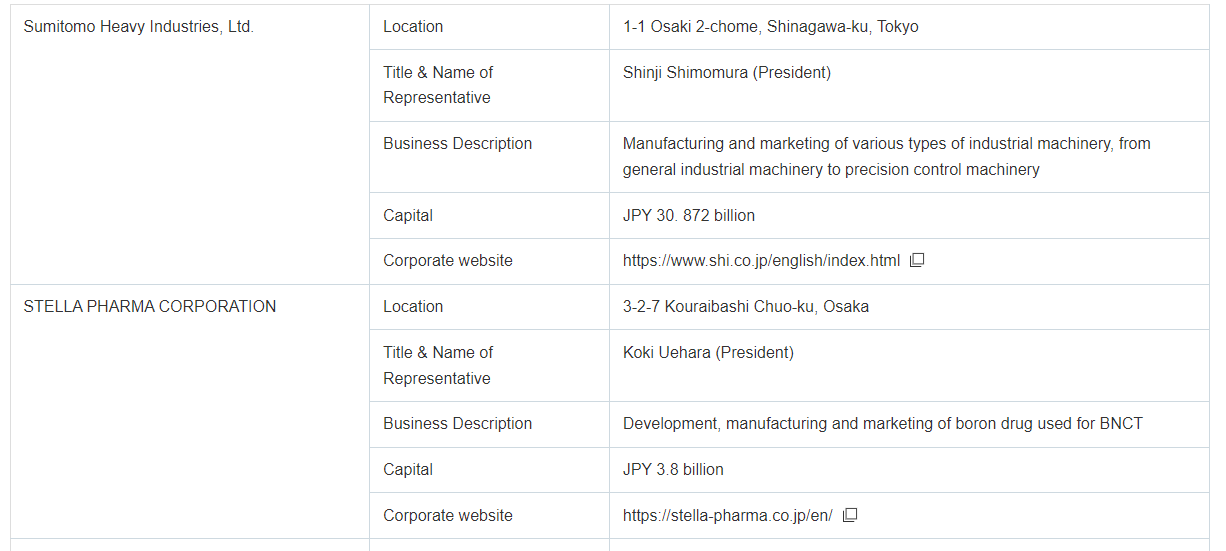This screenshot has width=1226, height=551.
Task: Click the Location label in Stella Pharma's rows
Action: [413, 307]
